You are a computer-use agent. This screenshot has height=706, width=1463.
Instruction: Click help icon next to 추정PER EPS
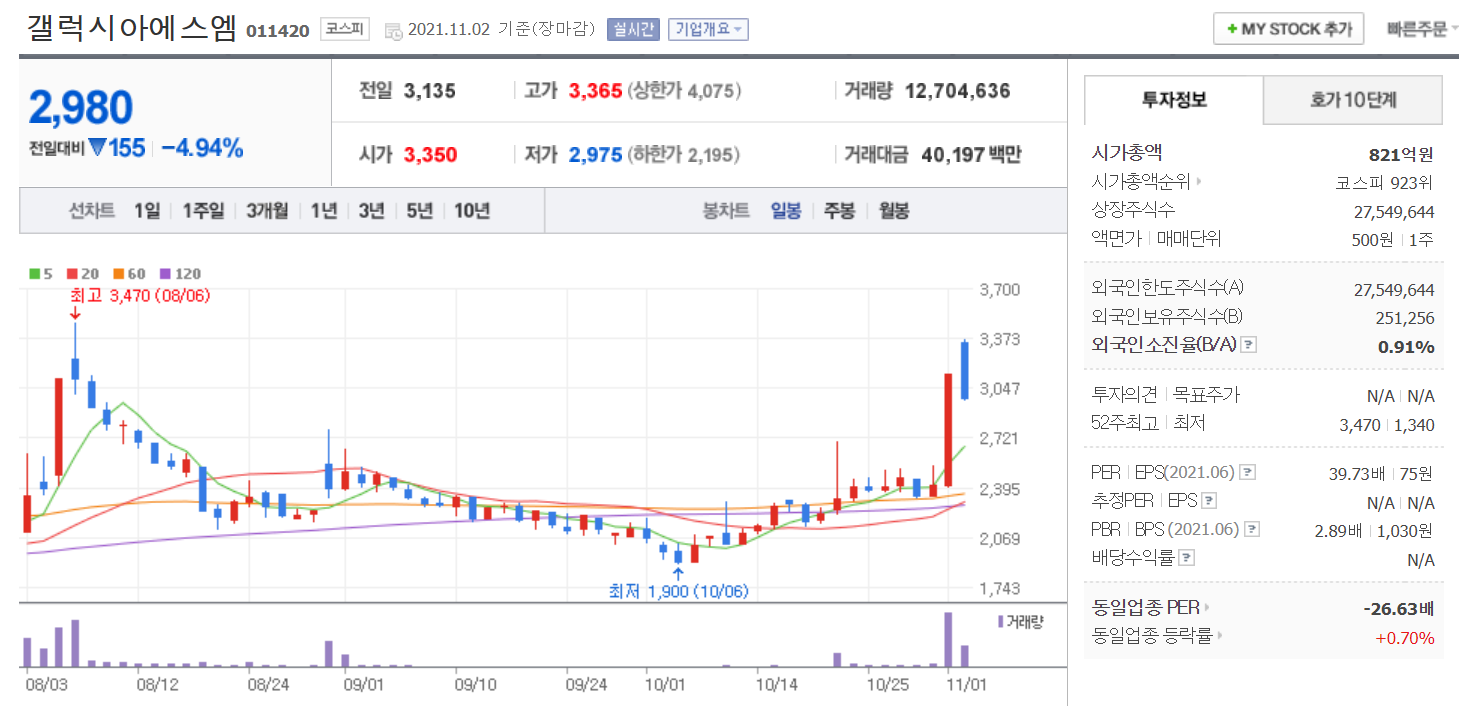[x=1209, y=501]
